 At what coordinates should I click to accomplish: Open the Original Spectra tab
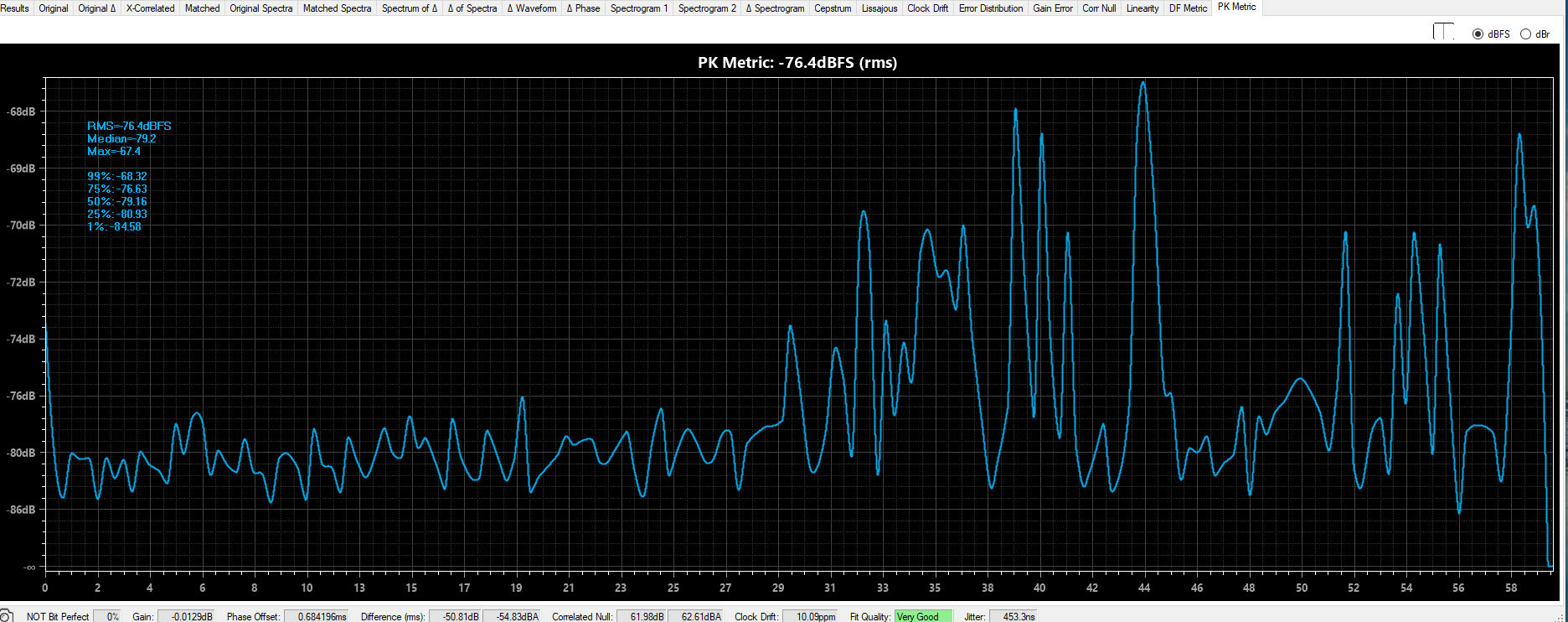click(x=261, y=8)
